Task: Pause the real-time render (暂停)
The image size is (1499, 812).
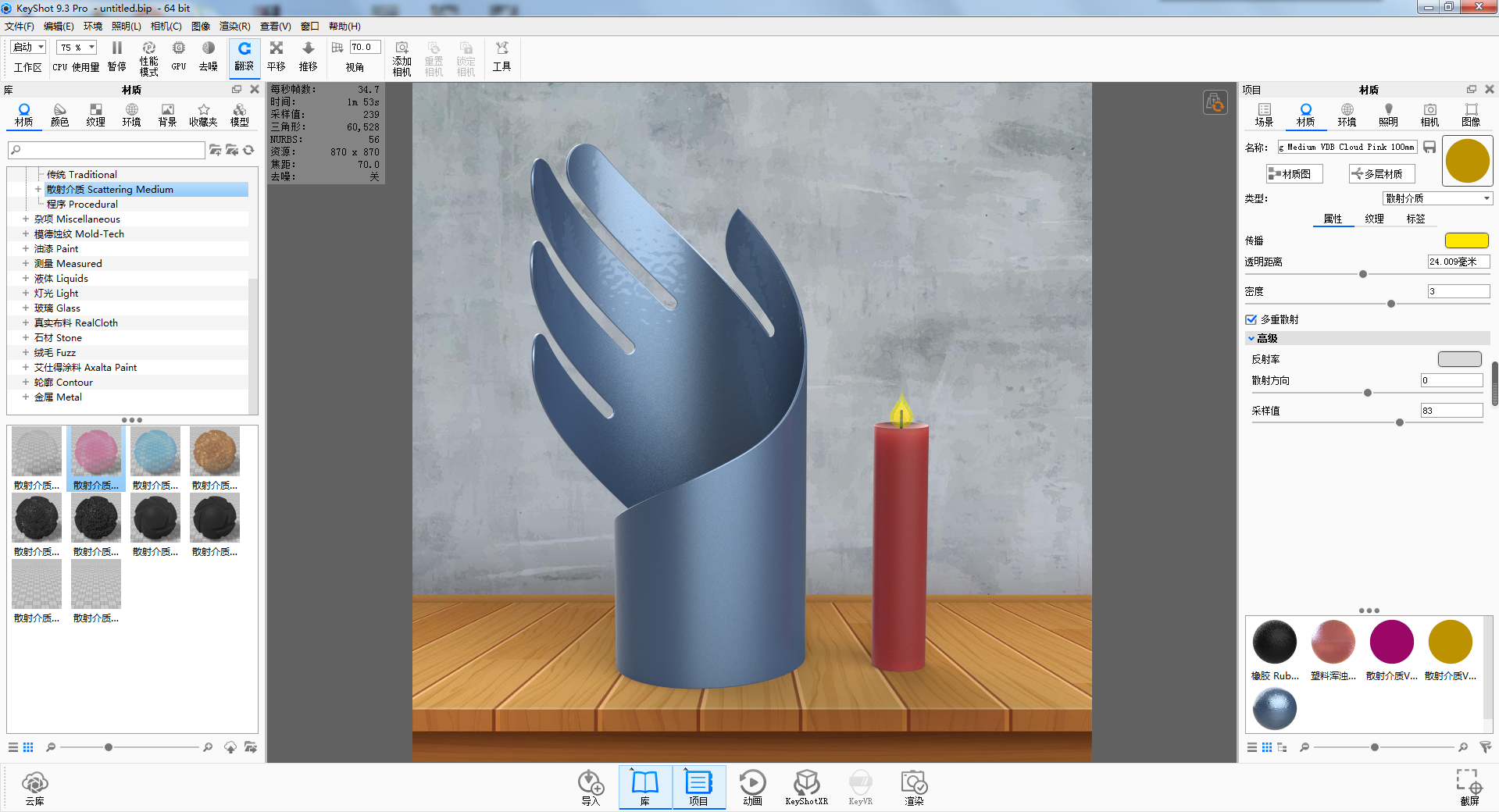Action: (x=117, y=57)
